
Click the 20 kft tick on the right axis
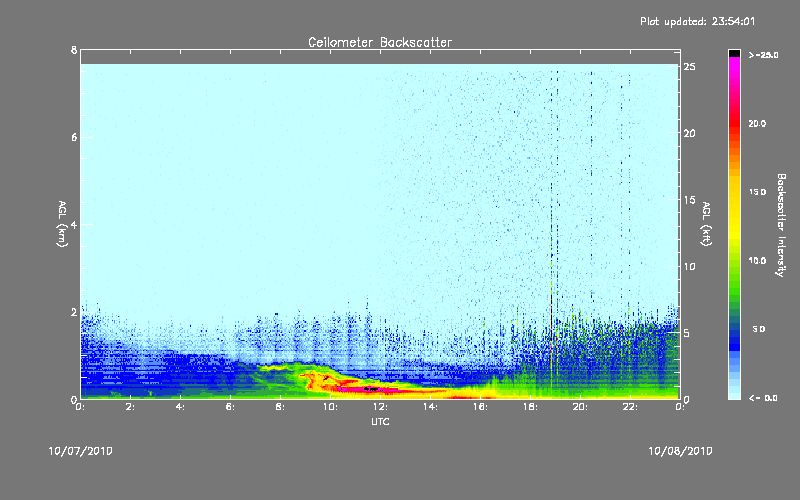click(x=690, y=133)
